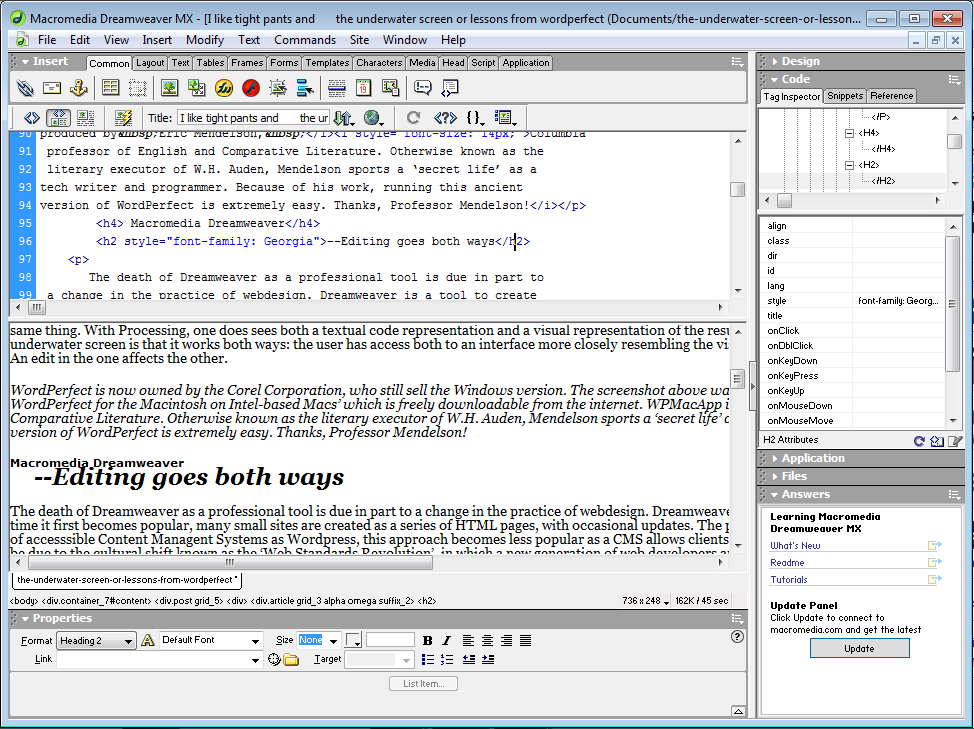Switch to the Reference tab in Code panel
The height and width of the screenshot is (729, 974).
point(891,96)
